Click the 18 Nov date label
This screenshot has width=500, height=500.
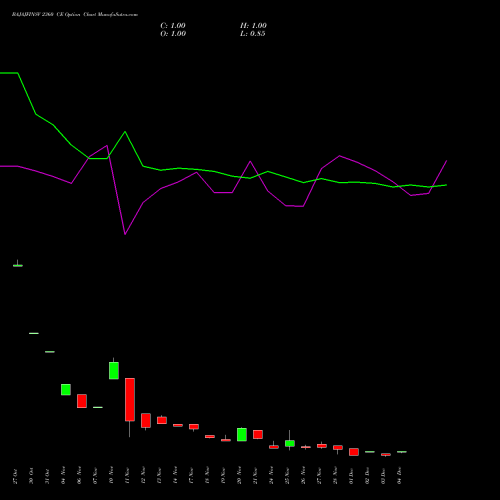click(207, 476)
